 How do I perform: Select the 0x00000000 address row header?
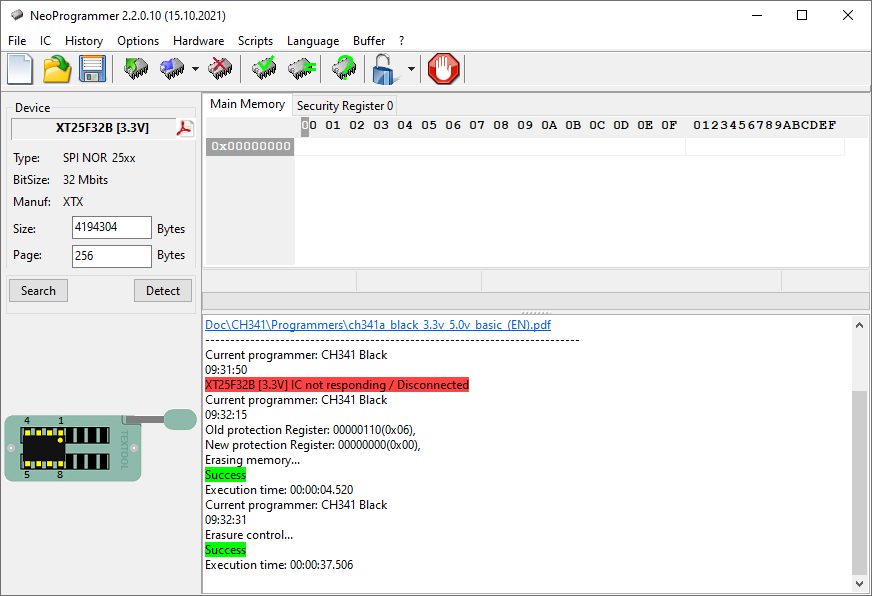[x=250, y=146]
